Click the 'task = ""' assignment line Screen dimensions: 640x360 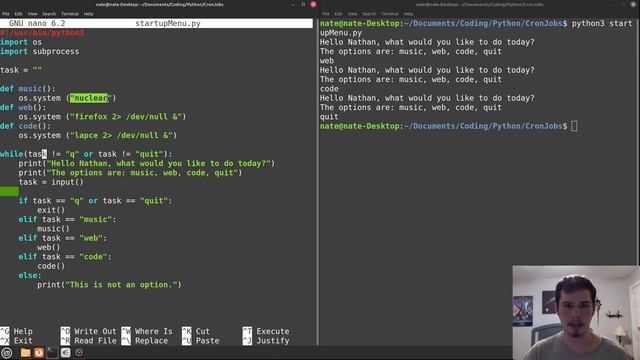tap(21, 70)
